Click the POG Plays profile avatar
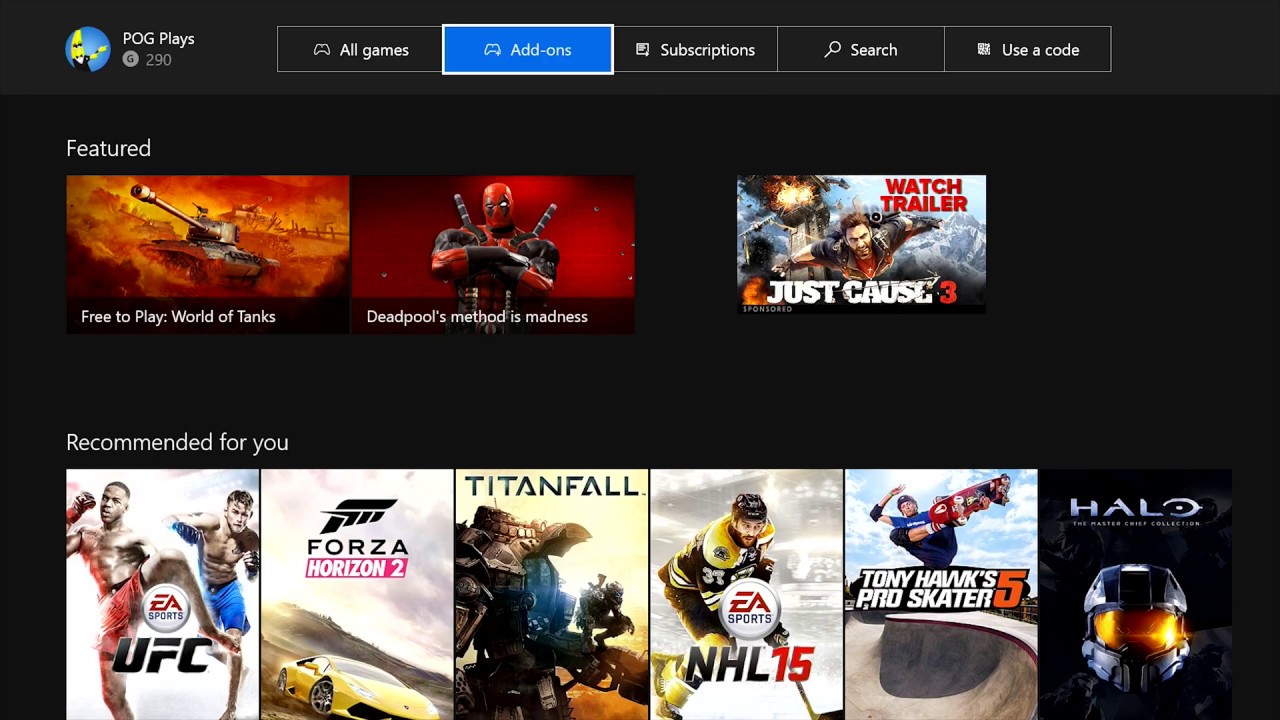 [88, 49]
